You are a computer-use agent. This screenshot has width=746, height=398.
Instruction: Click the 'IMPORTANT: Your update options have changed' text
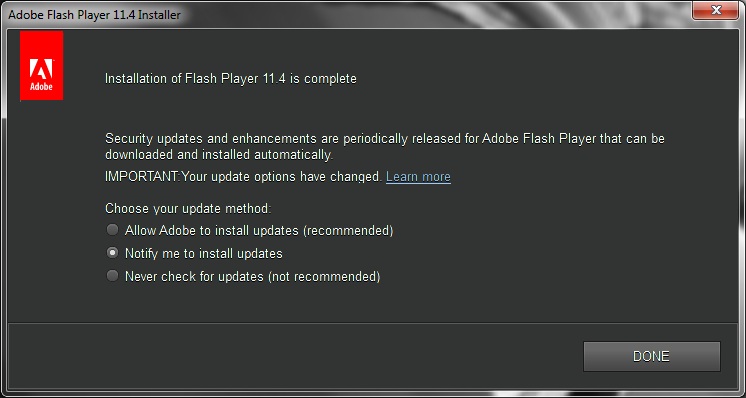coord(243,177)
